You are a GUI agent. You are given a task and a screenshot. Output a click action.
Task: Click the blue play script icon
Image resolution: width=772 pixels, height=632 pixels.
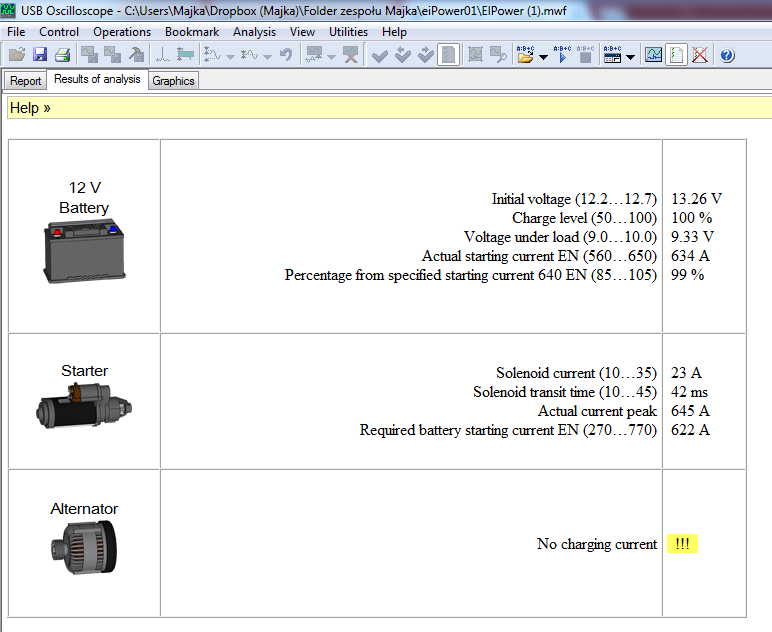pos(562,56)
